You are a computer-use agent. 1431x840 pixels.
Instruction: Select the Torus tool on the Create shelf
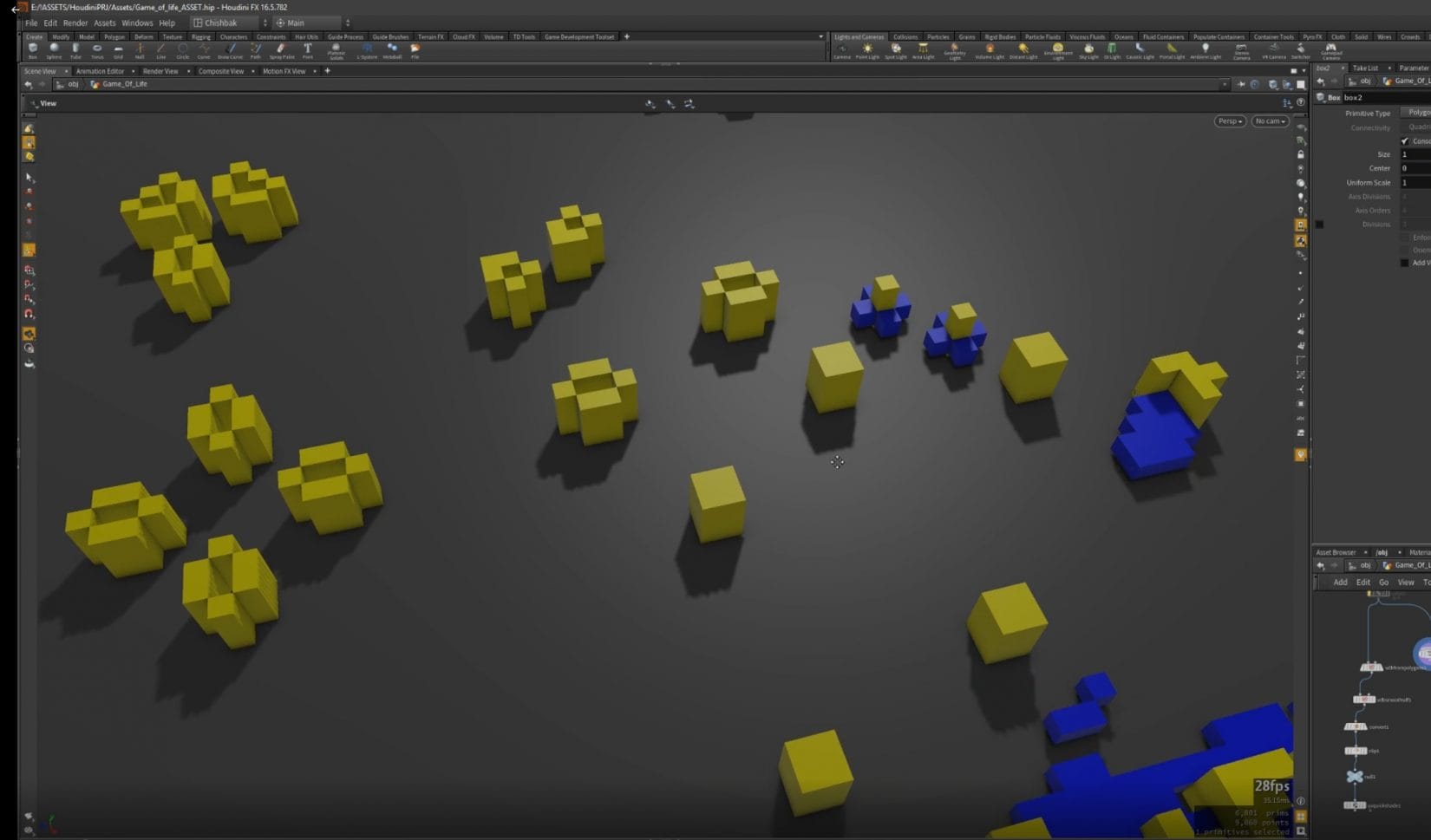[x=96, y=49]
